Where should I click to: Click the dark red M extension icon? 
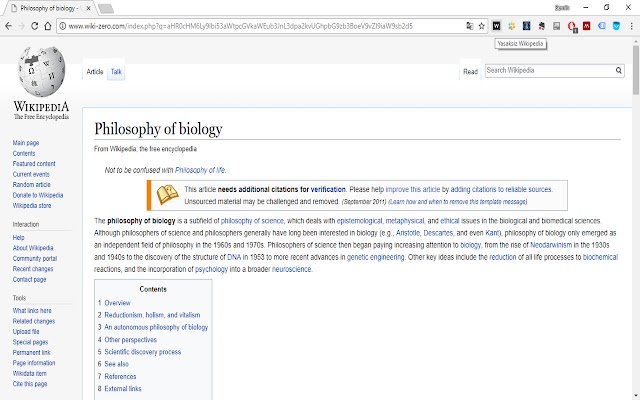point(587,26)
